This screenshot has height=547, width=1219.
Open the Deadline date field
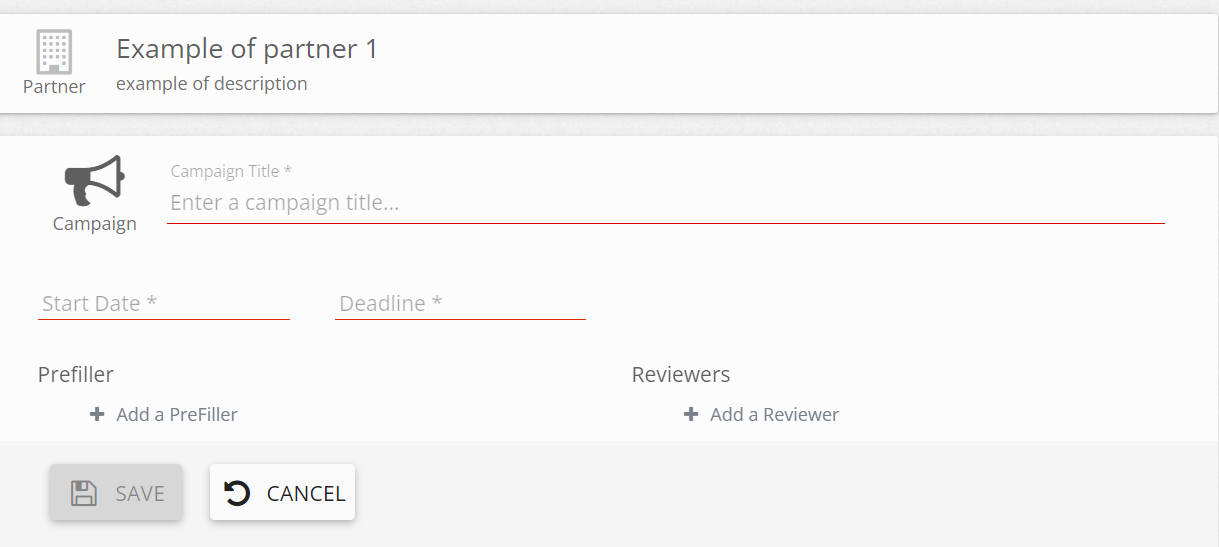(460, 304)
